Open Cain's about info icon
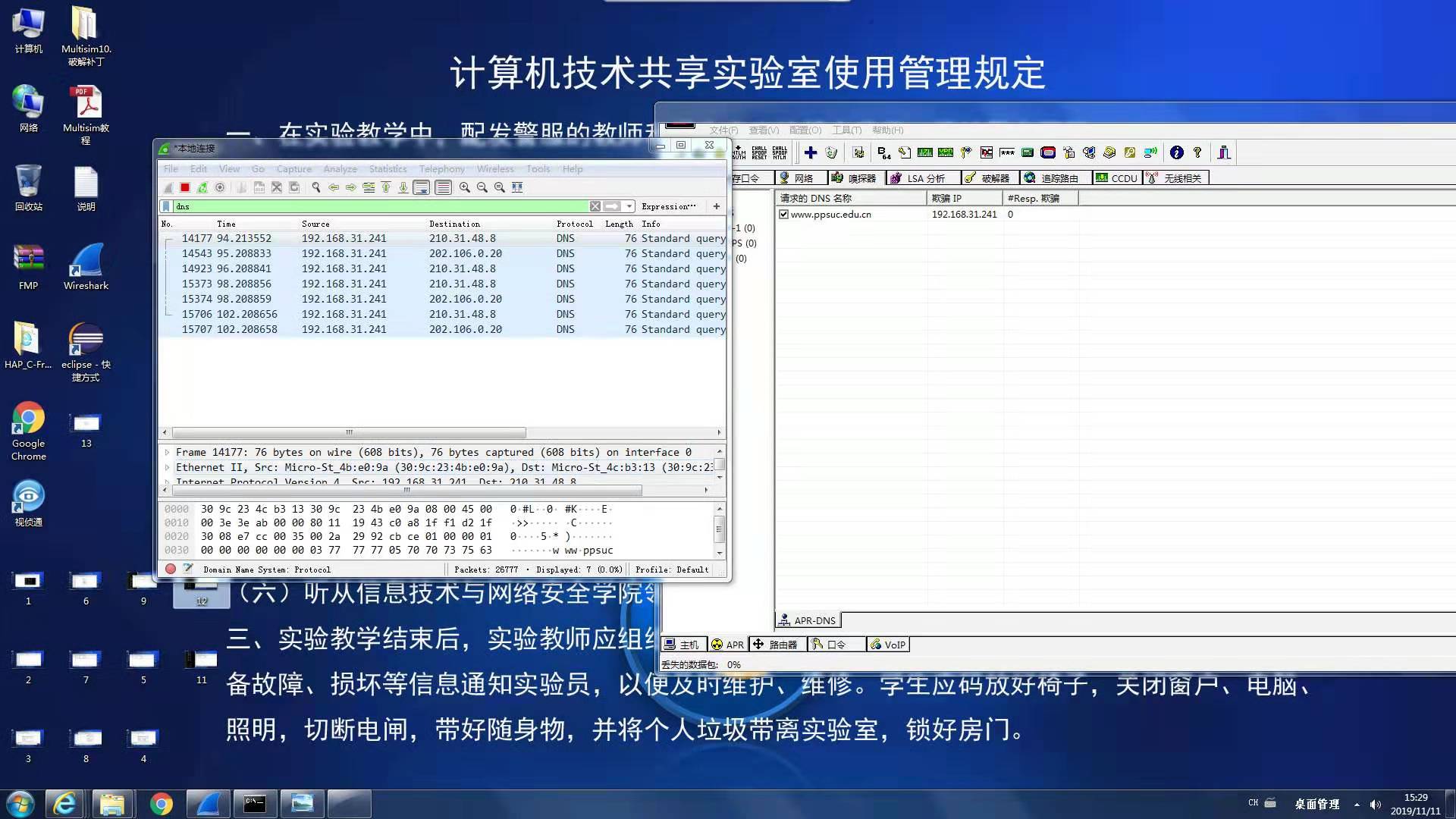This screenshot has width=1456, height=819. [1176, 152]
